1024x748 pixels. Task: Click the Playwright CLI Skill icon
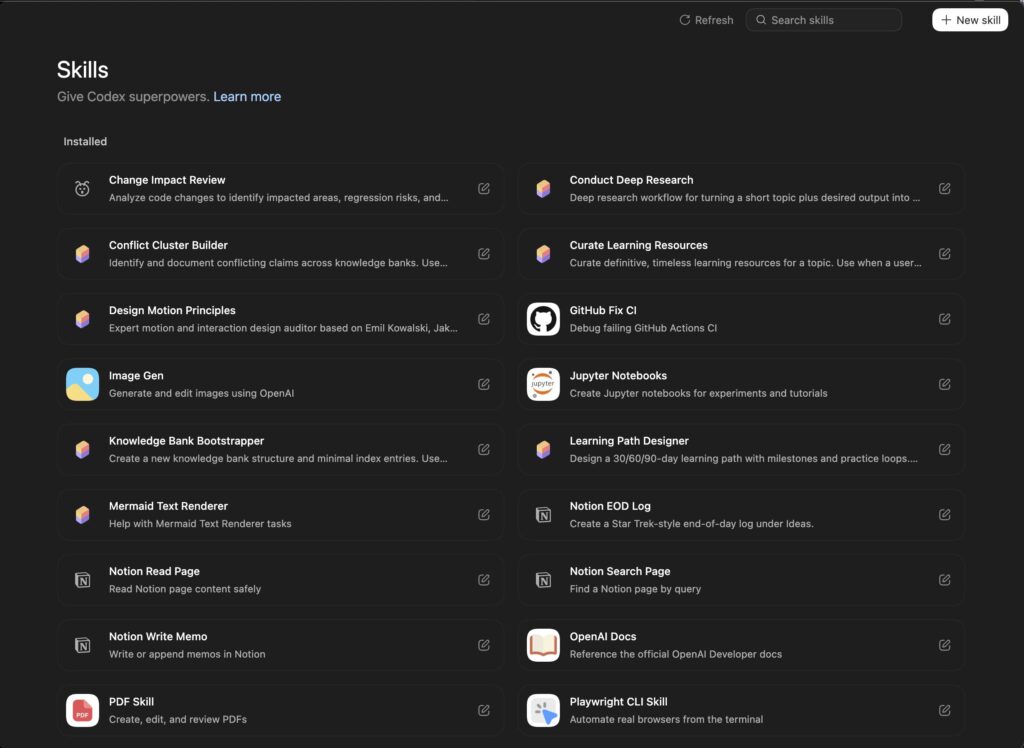point(542,709)
